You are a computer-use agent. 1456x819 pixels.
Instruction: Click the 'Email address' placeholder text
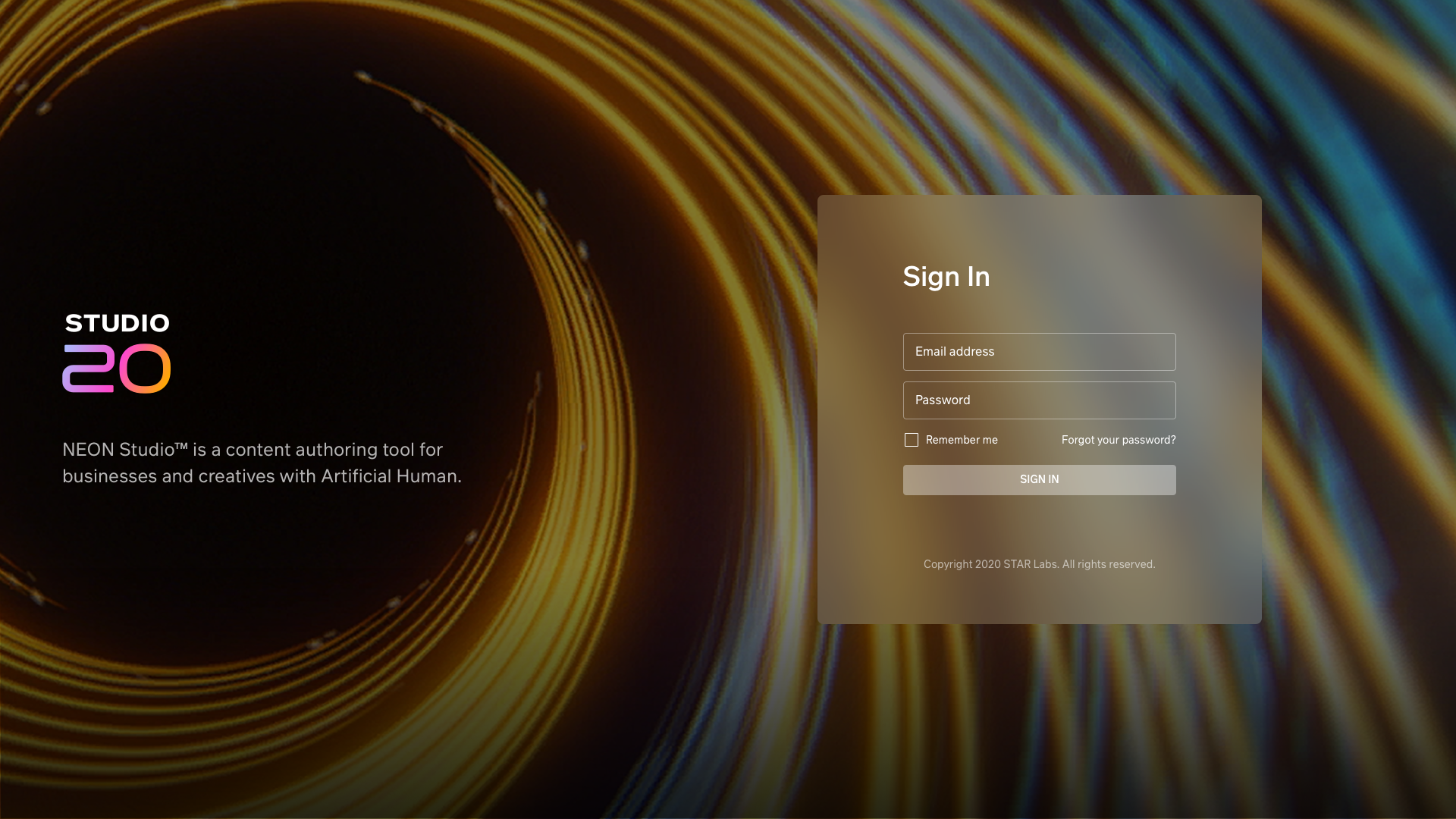click(954, 352)
